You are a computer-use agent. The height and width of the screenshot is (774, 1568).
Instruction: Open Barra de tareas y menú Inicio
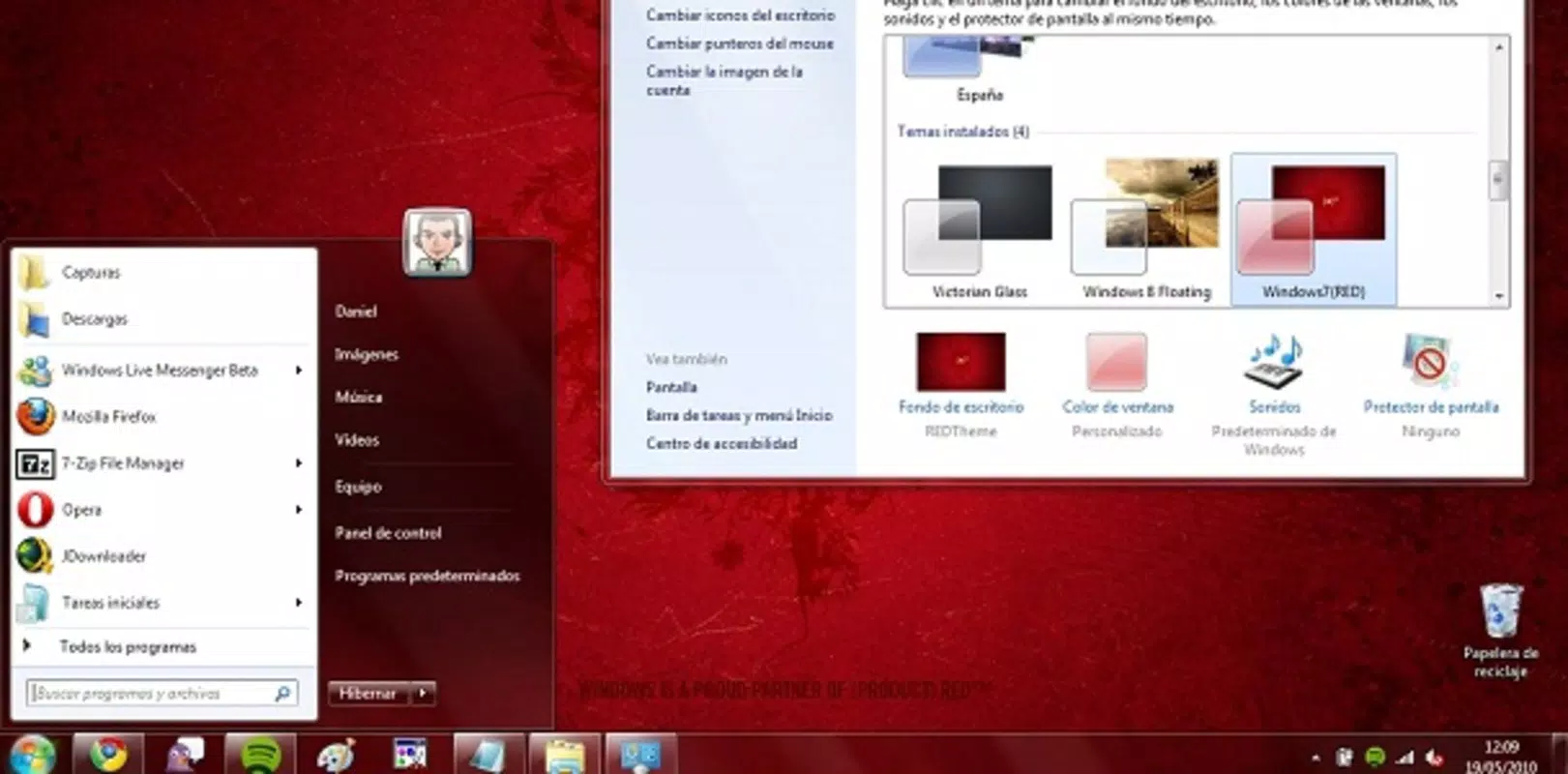point(739,415)
